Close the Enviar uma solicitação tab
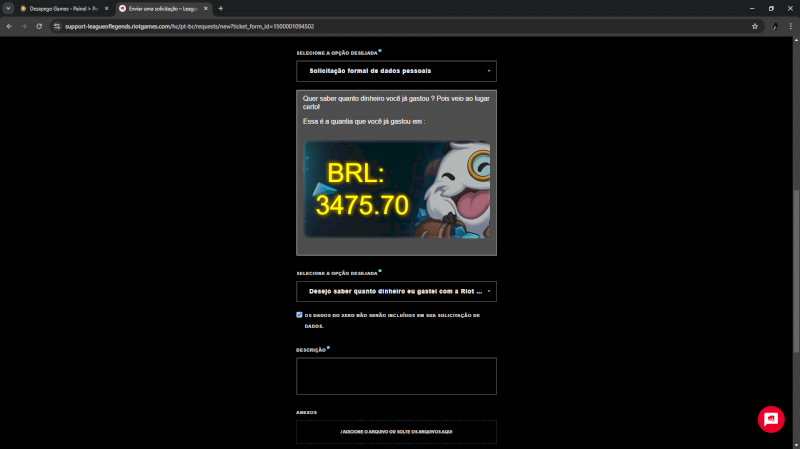800x449 pixels. click(206, 9)
